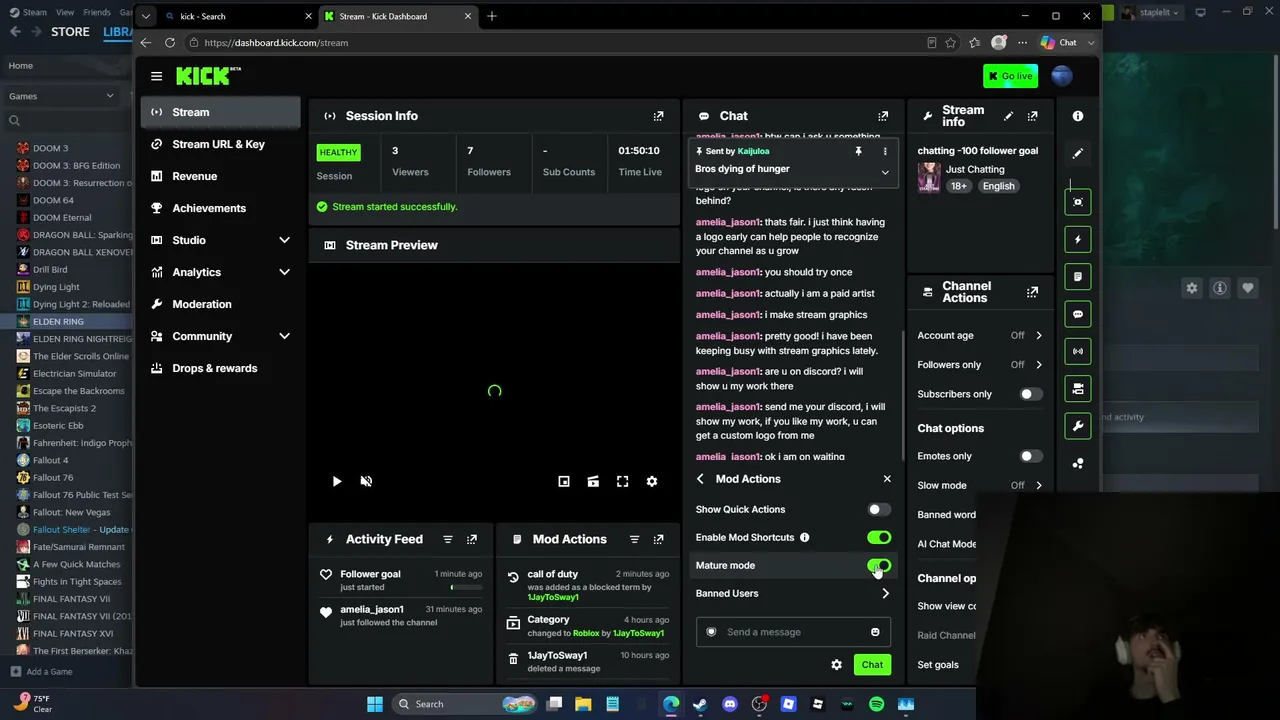Unpin the pinned chat message

click(858, 151)
